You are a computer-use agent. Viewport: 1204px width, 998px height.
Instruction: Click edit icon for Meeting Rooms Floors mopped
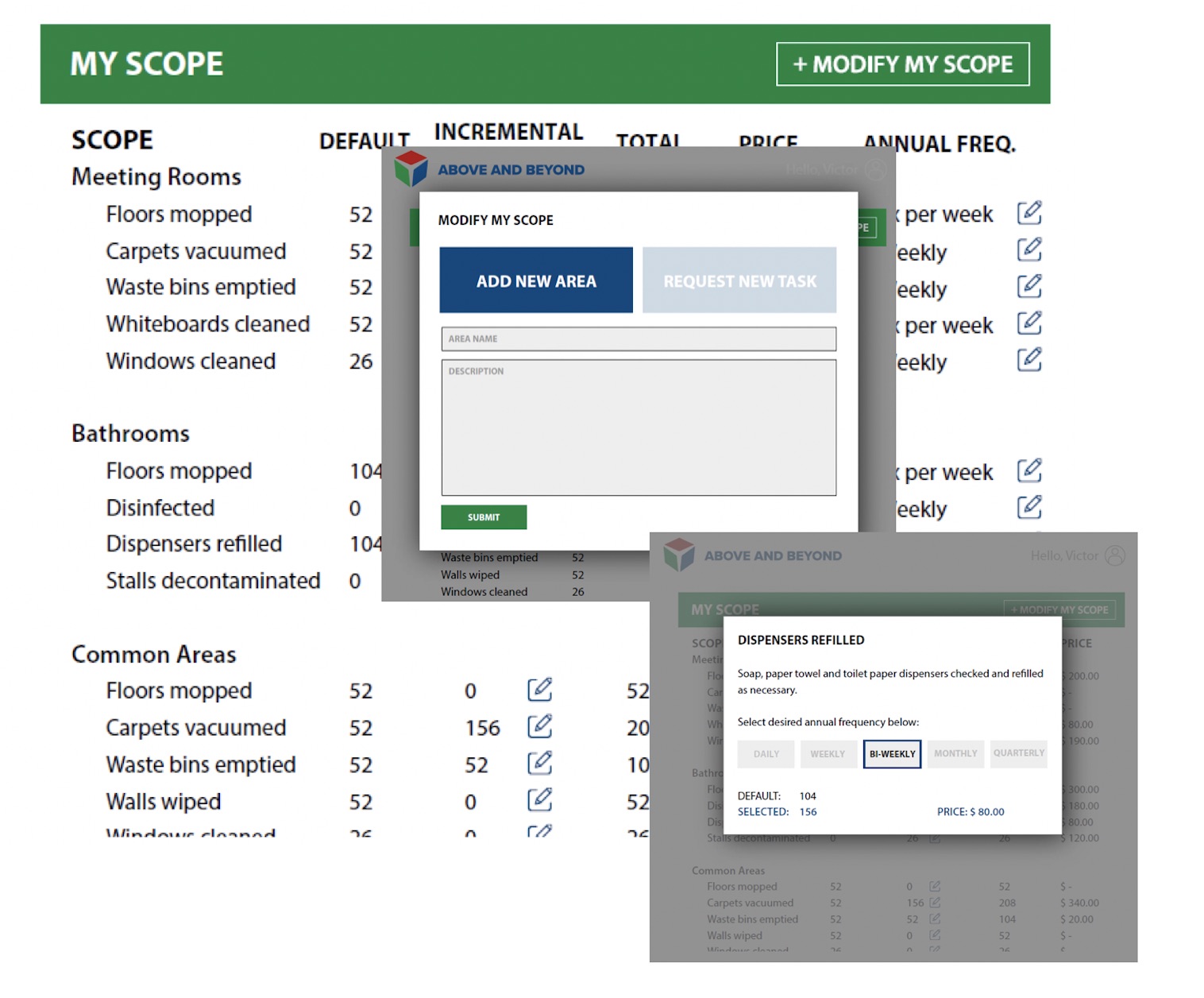click(x=1028, y=213)
